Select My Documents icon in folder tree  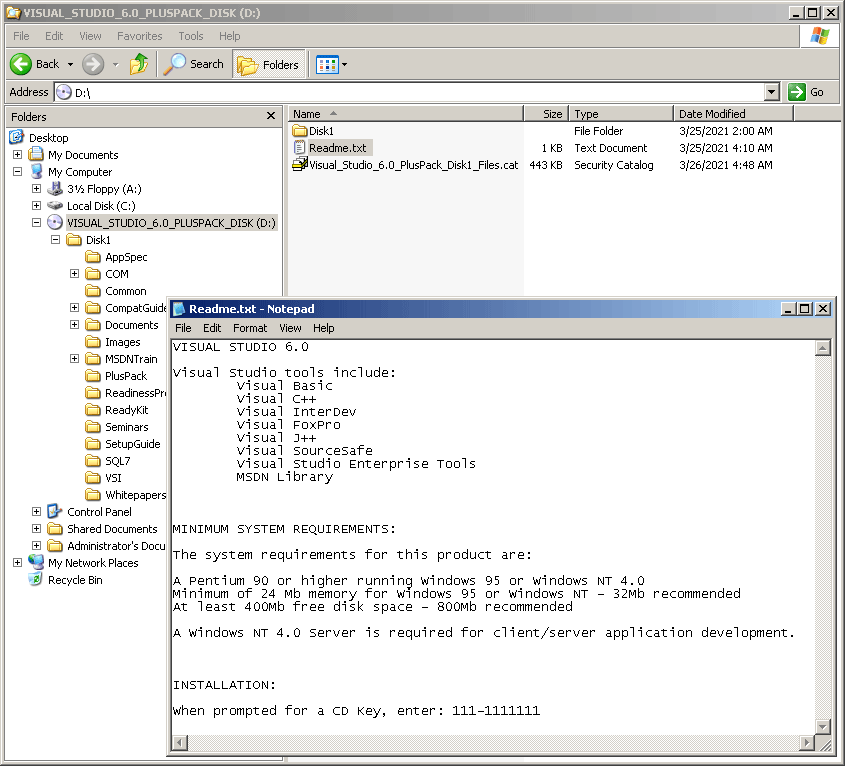36,155
